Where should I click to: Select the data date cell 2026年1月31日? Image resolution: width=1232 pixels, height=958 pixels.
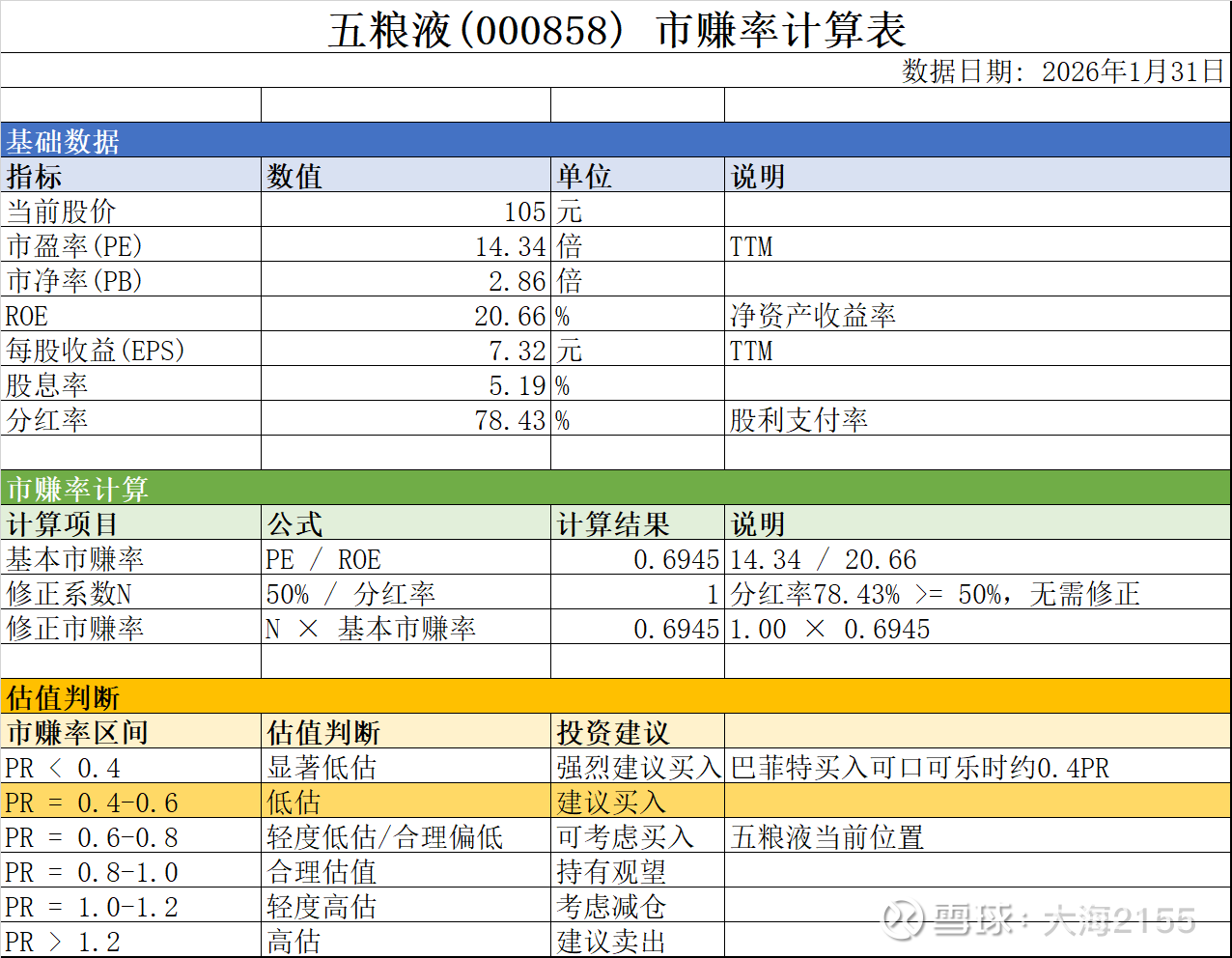[x=616, y=70]
